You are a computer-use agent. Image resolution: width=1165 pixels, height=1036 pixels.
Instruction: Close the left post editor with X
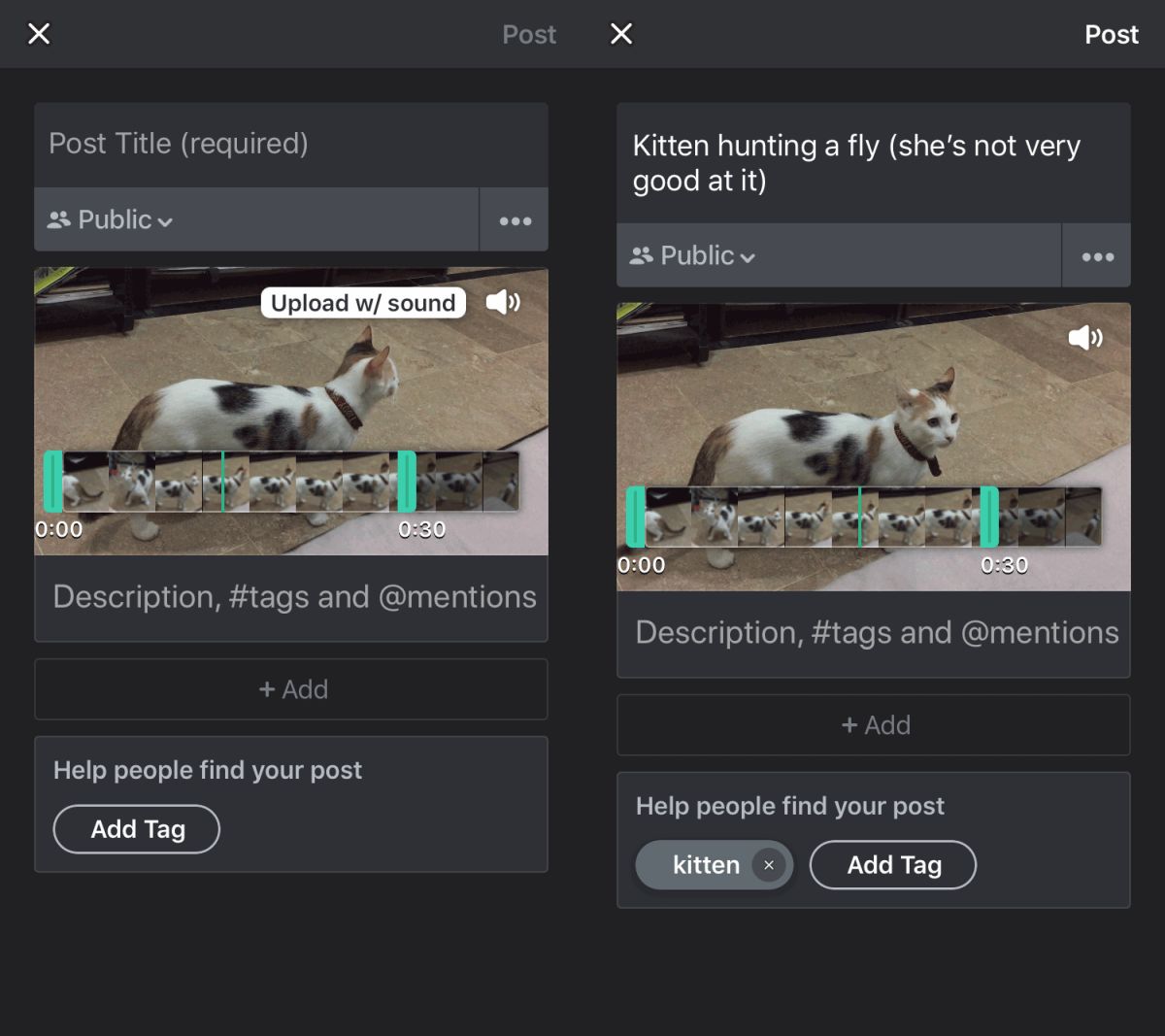click(39, 34)
